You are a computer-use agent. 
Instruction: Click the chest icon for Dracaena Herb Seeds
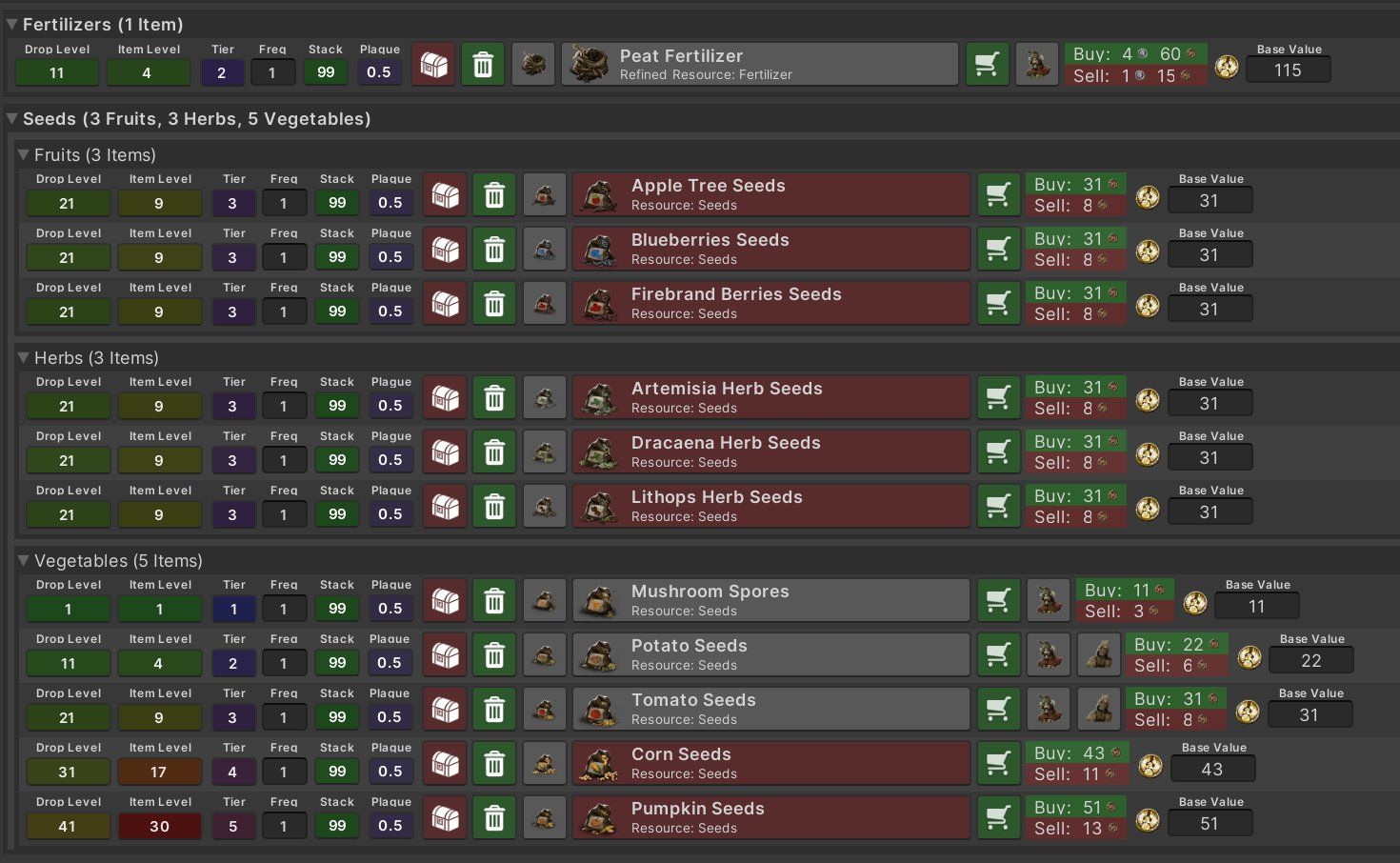tap(445, 452)
